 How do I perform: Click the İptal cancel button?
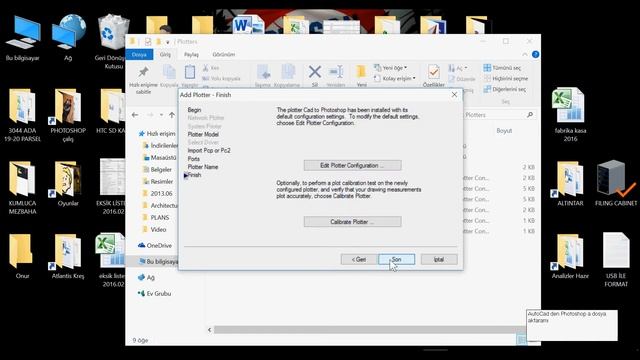pos(439,259)
